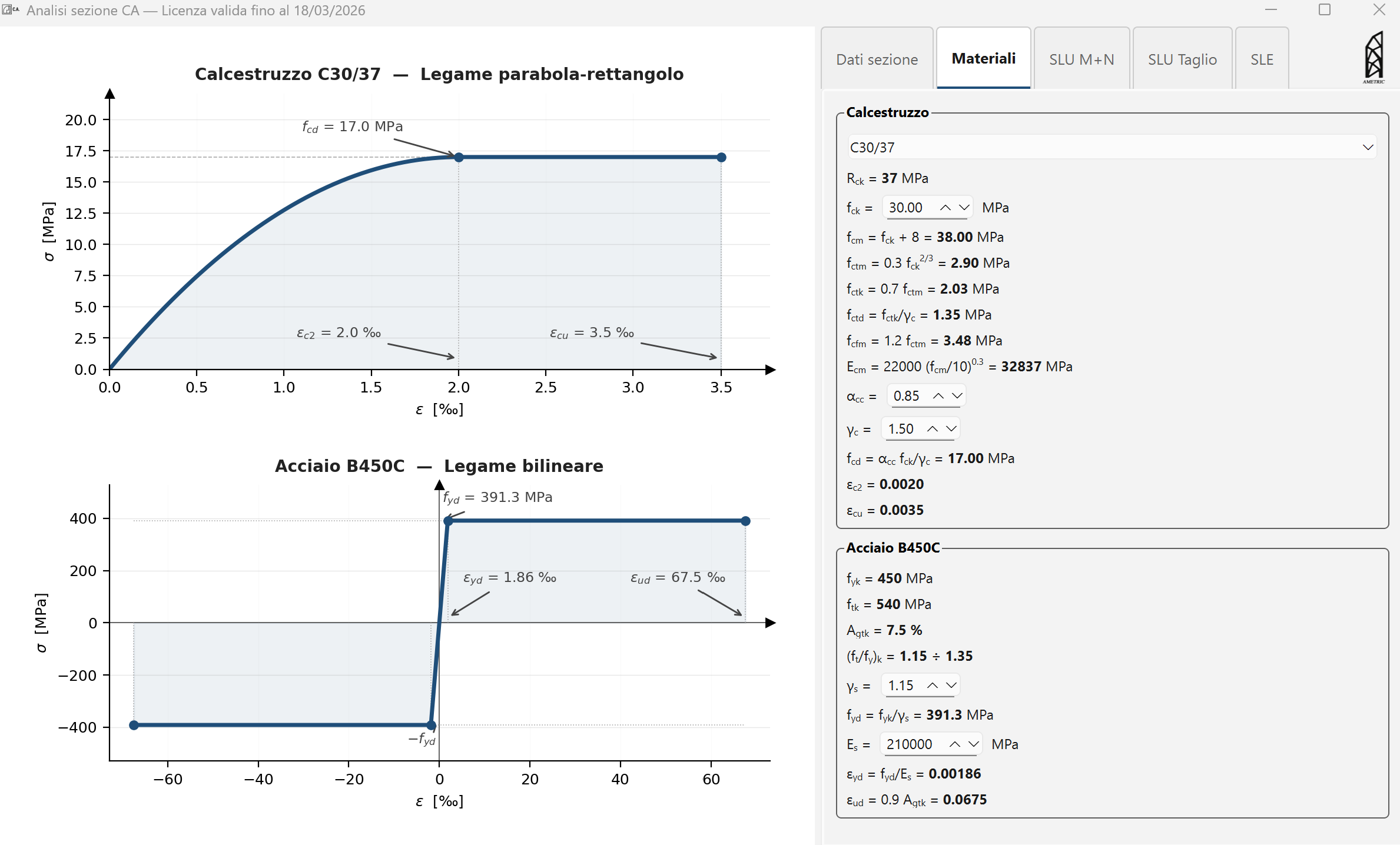Click the AMETRIC logo icon
This screenshot has width=1400, height=845.
[x=1374, y=58]
